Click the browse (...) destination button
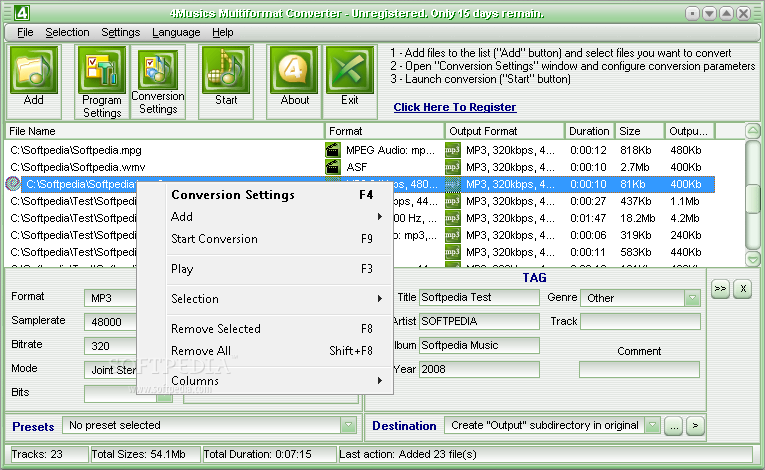765x470 pixels. click(x=674, y=426)
